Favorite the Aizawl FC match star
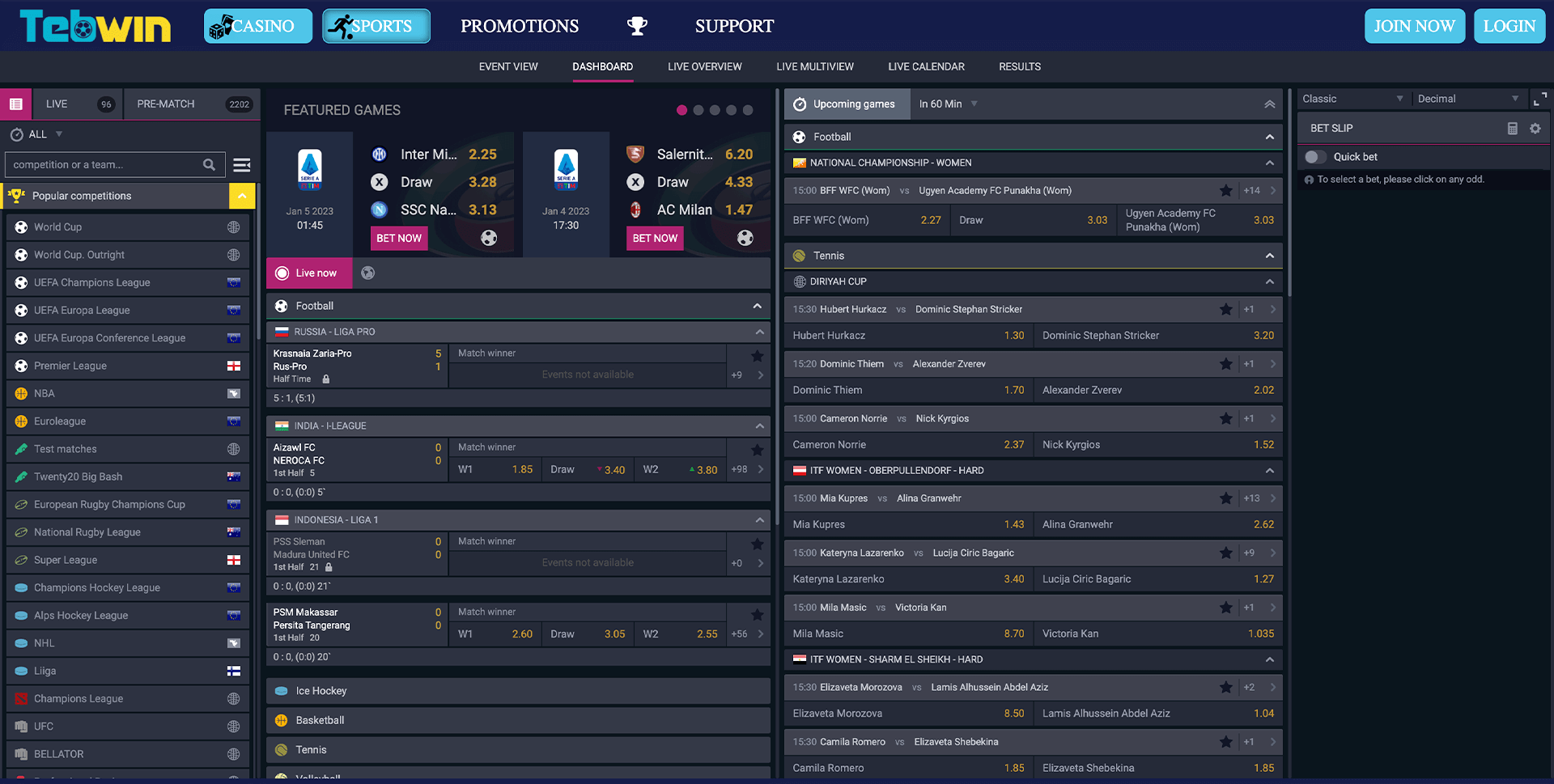 point(757,449)
